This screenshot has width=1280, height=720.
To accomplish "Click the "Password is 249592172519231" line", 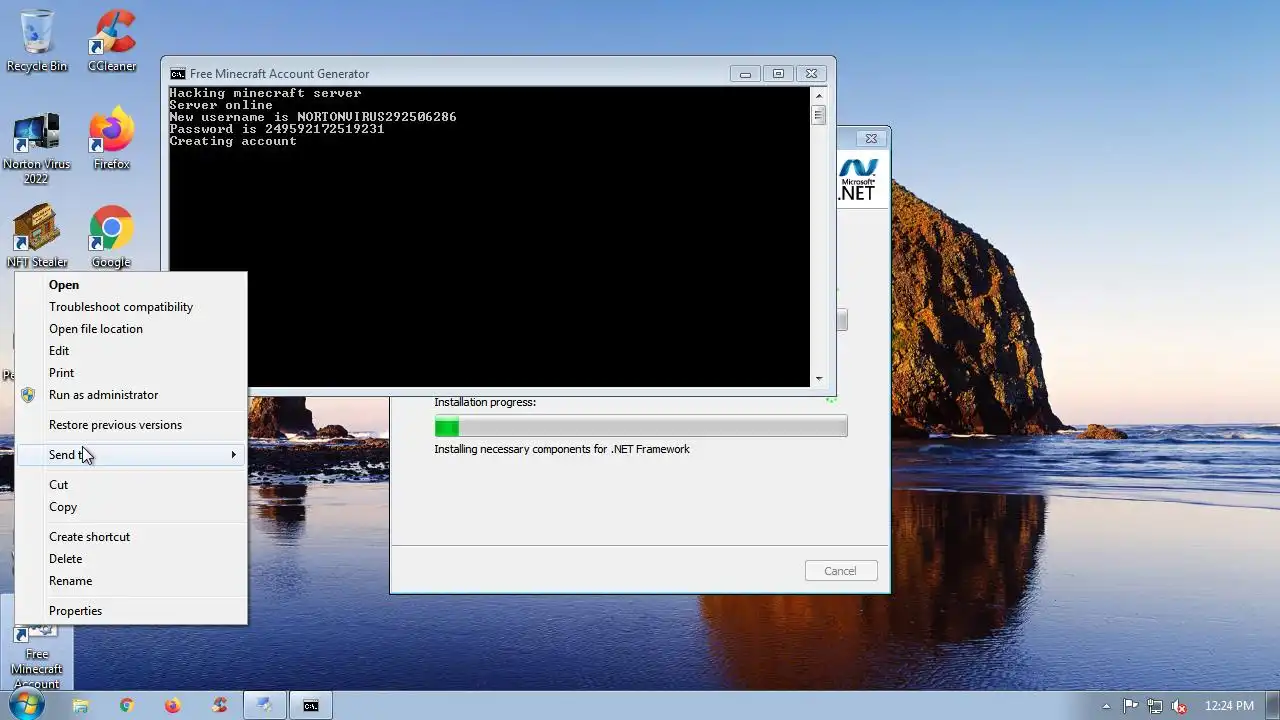I will pos(277,129).
